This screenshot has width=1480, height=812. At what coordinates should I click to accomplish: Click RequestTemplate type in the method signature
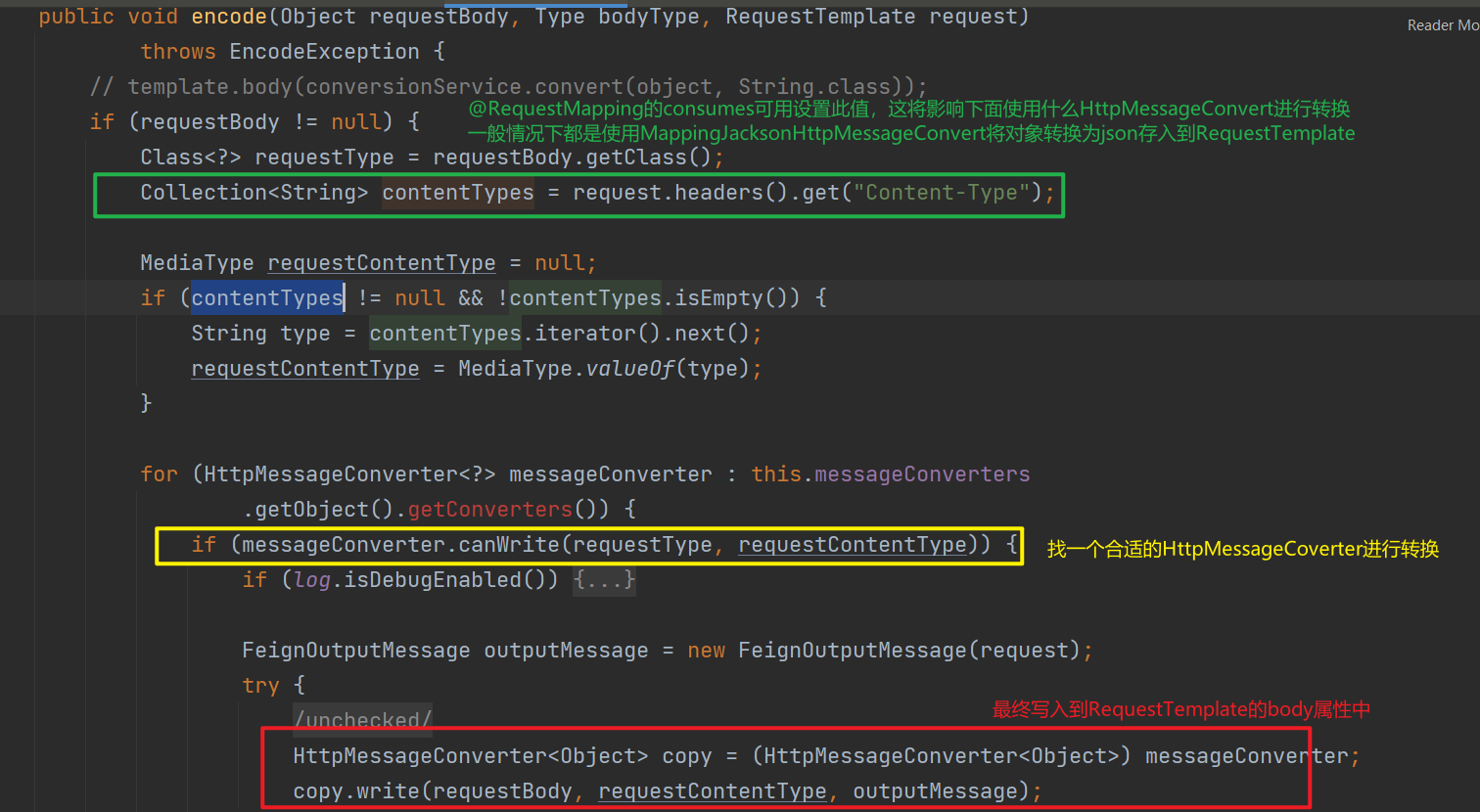pyautogui.click(x=820, y=17)
